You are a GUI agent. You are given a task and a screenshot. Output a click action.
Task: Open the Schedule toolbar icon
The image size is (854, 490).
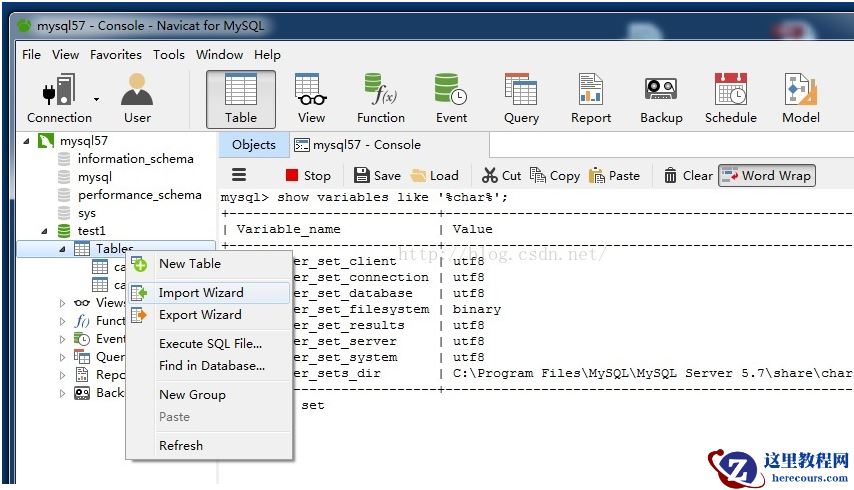pyautogui.click(x=731, y=99)
